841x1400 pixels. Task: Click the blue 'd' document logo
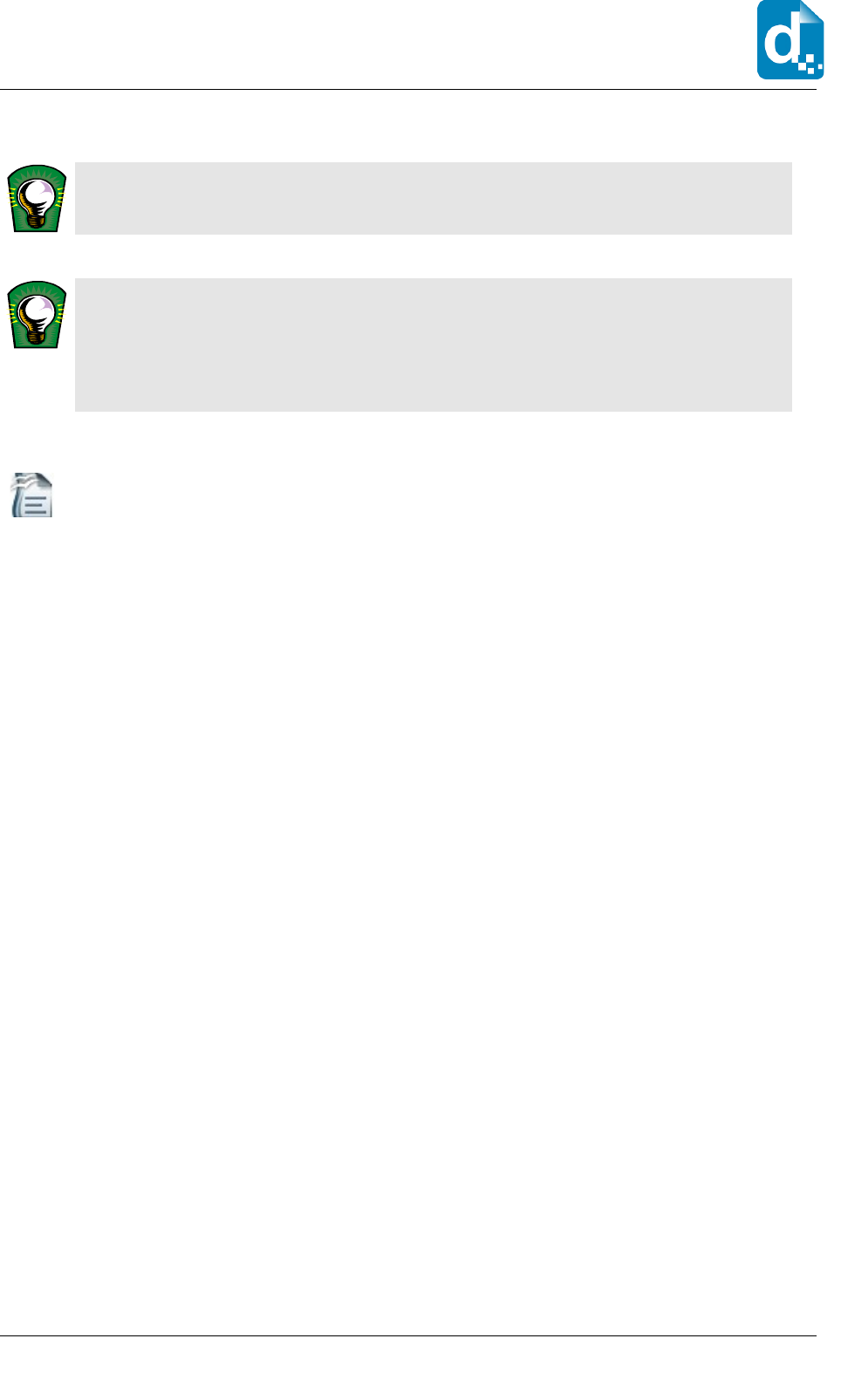[790, 40]
